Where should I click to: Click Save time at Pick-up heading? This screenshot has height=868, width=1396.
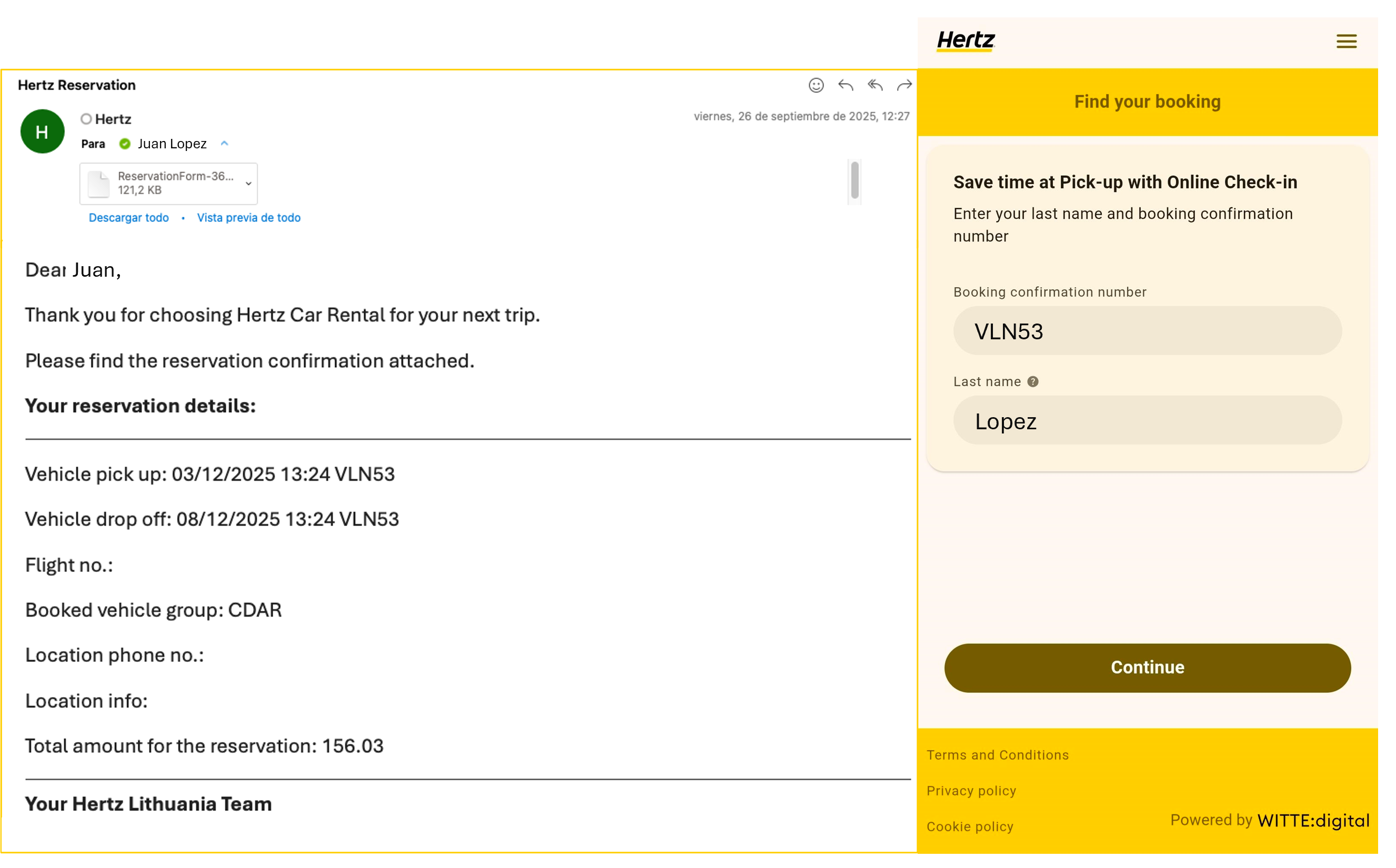pyautogui.click(x=1125, y=182)
